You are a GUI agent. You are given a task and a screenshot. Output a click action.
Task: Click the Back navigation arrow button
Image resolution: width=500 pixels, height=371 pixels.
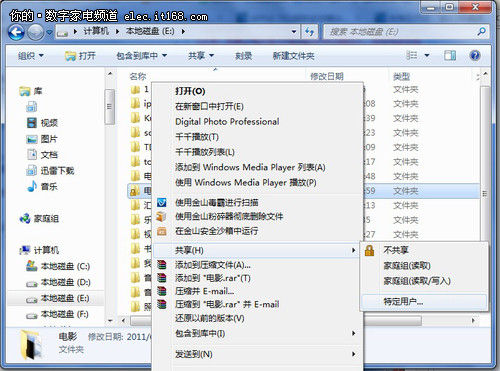click(x=16, y=33)
